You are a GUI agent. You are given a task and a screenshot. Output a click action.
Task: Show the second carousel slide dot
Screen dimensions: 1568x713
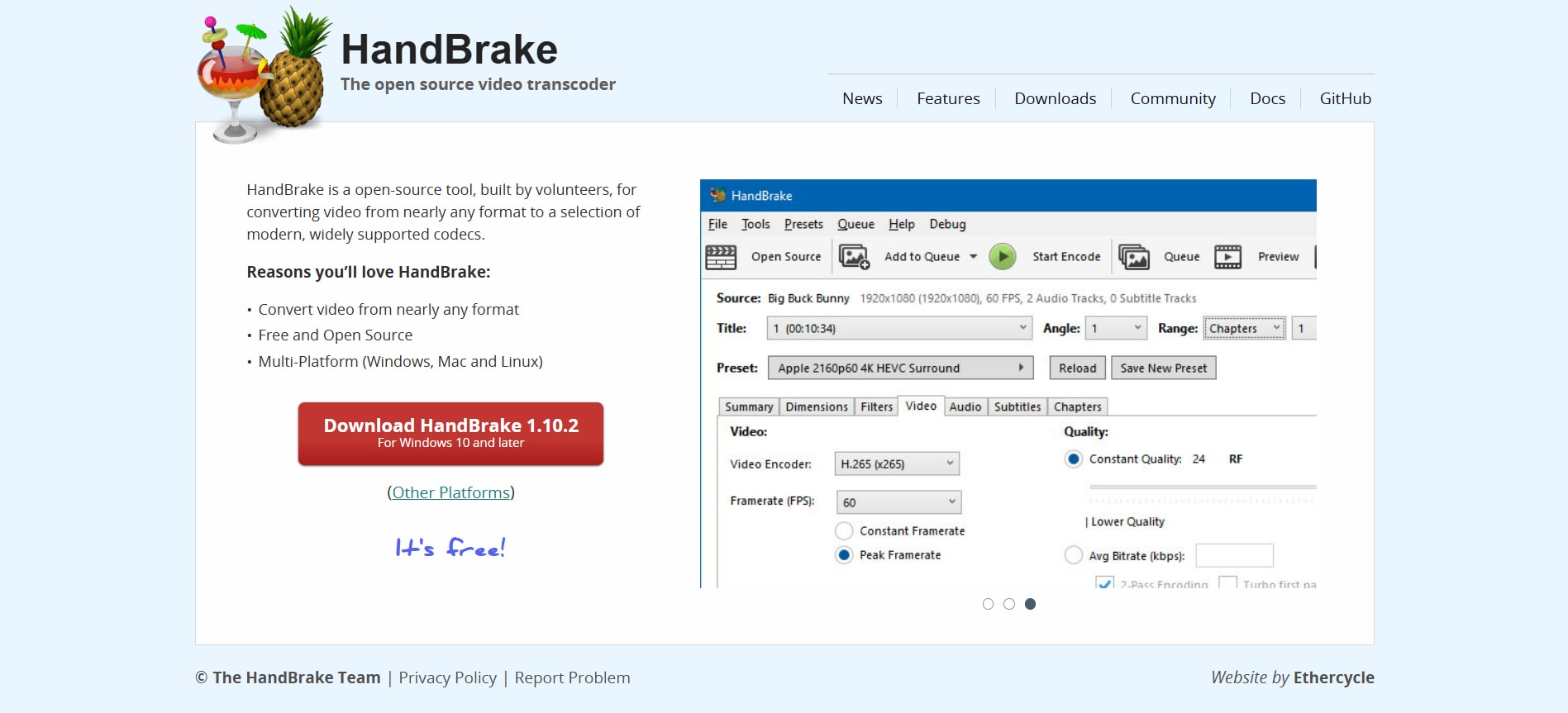point(1009,604)
